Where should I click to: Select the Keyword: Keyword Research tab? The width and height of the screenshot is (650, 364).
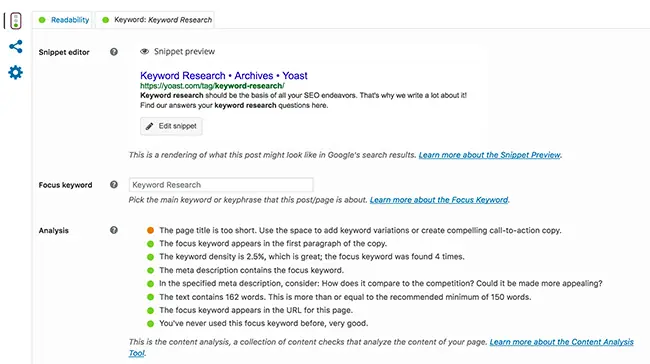(155, 20)
